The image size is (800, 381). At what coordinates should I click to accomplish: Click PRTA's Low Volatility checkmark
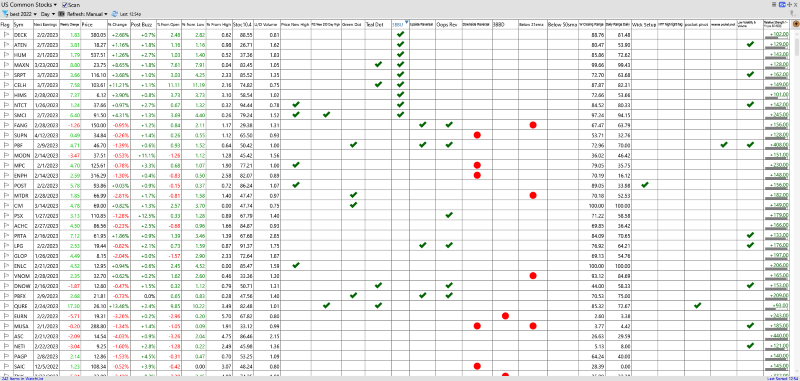coord(749,235)
